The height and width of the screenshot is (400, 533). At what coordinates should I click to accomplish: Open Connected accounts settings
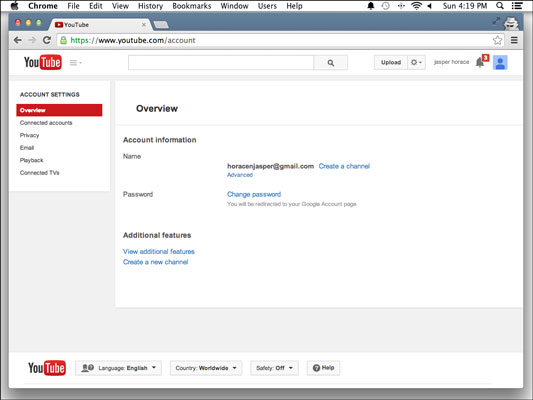click(x=46, y=123)
